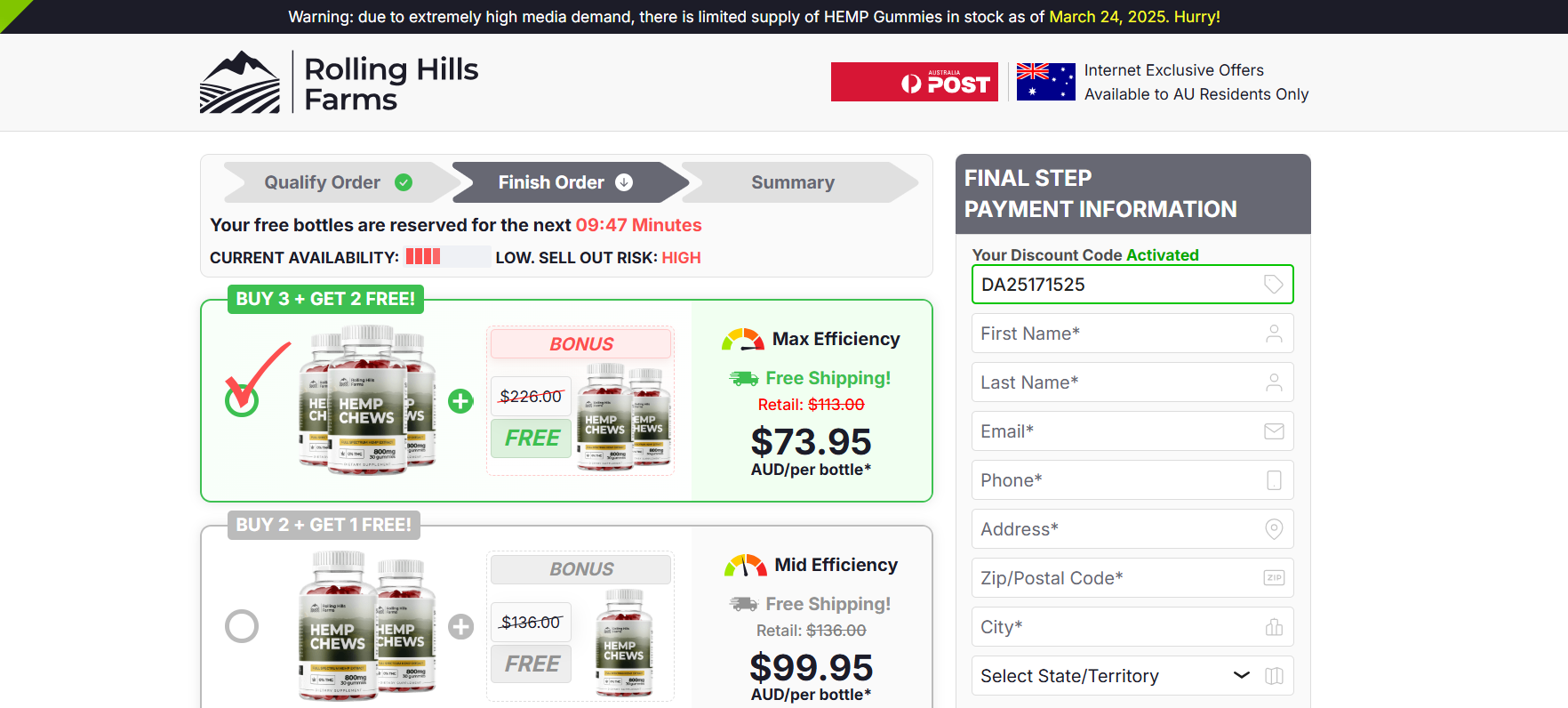Select the Buy 3 + Get 2 Free option
The image size is (1568, 708).
[242, 401]
